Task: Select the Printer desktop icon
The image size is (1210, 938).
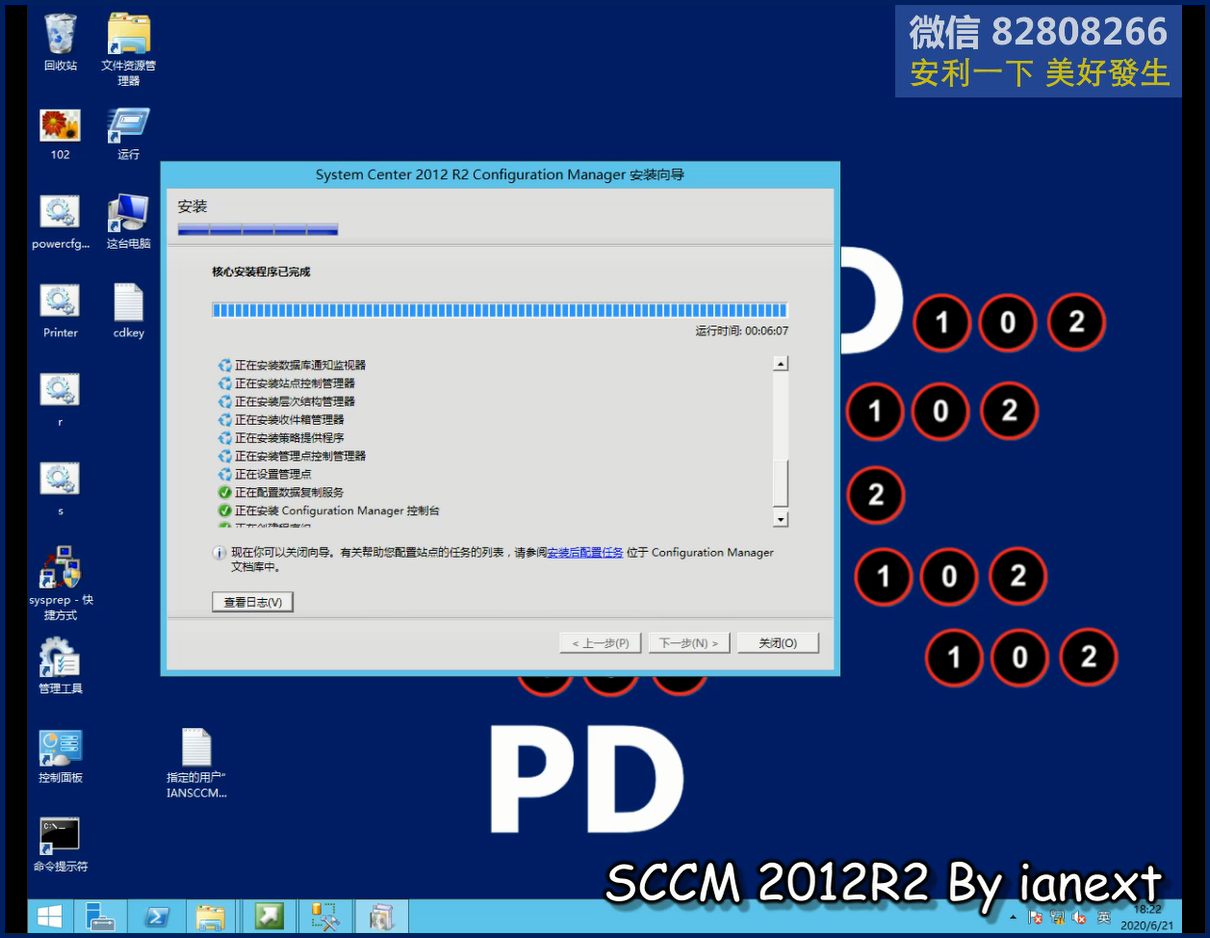Action: click(x=60, y=311)
